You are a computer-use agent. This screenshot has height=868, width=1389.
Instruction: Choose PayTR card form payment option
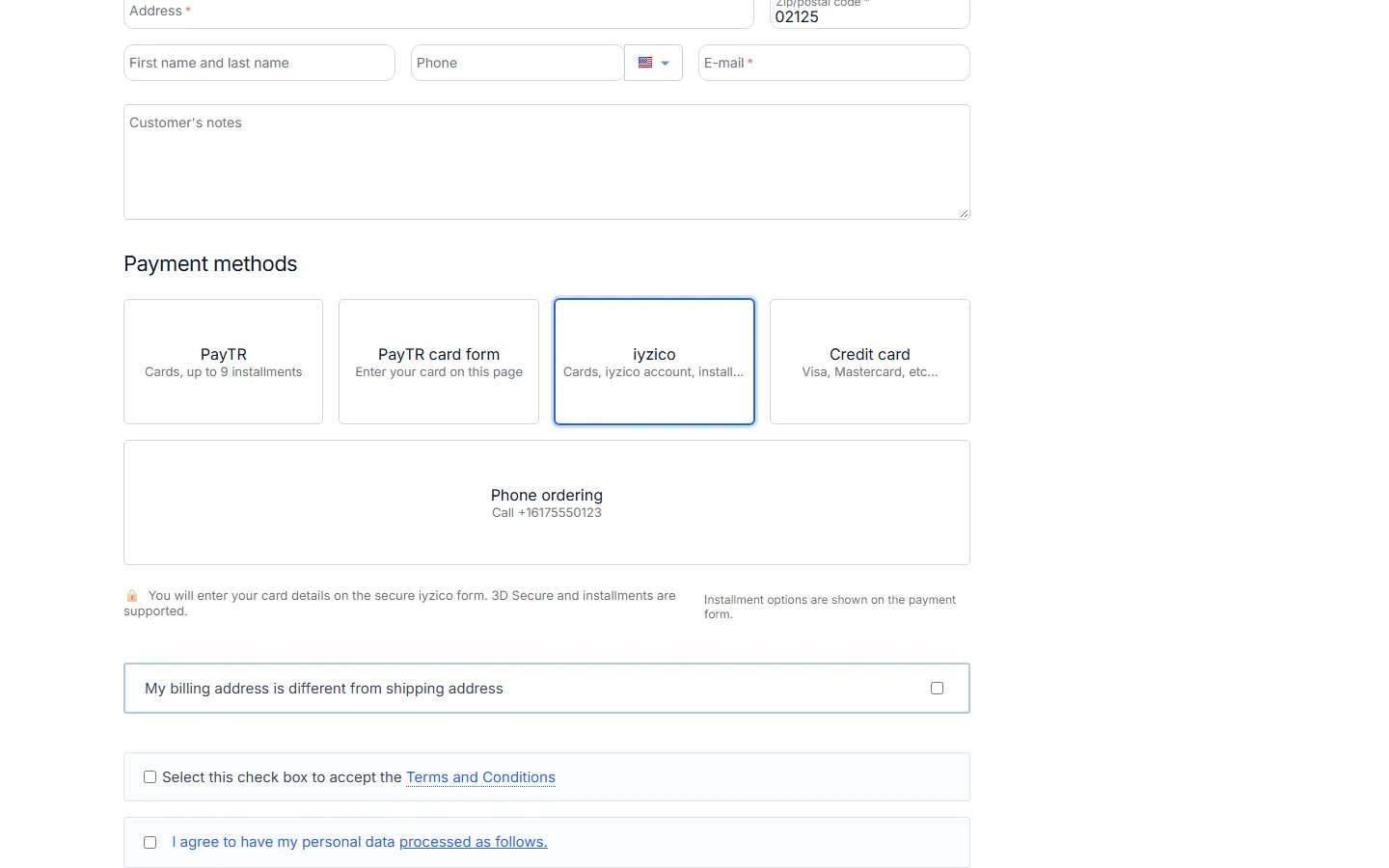click(x=439, y=362)
